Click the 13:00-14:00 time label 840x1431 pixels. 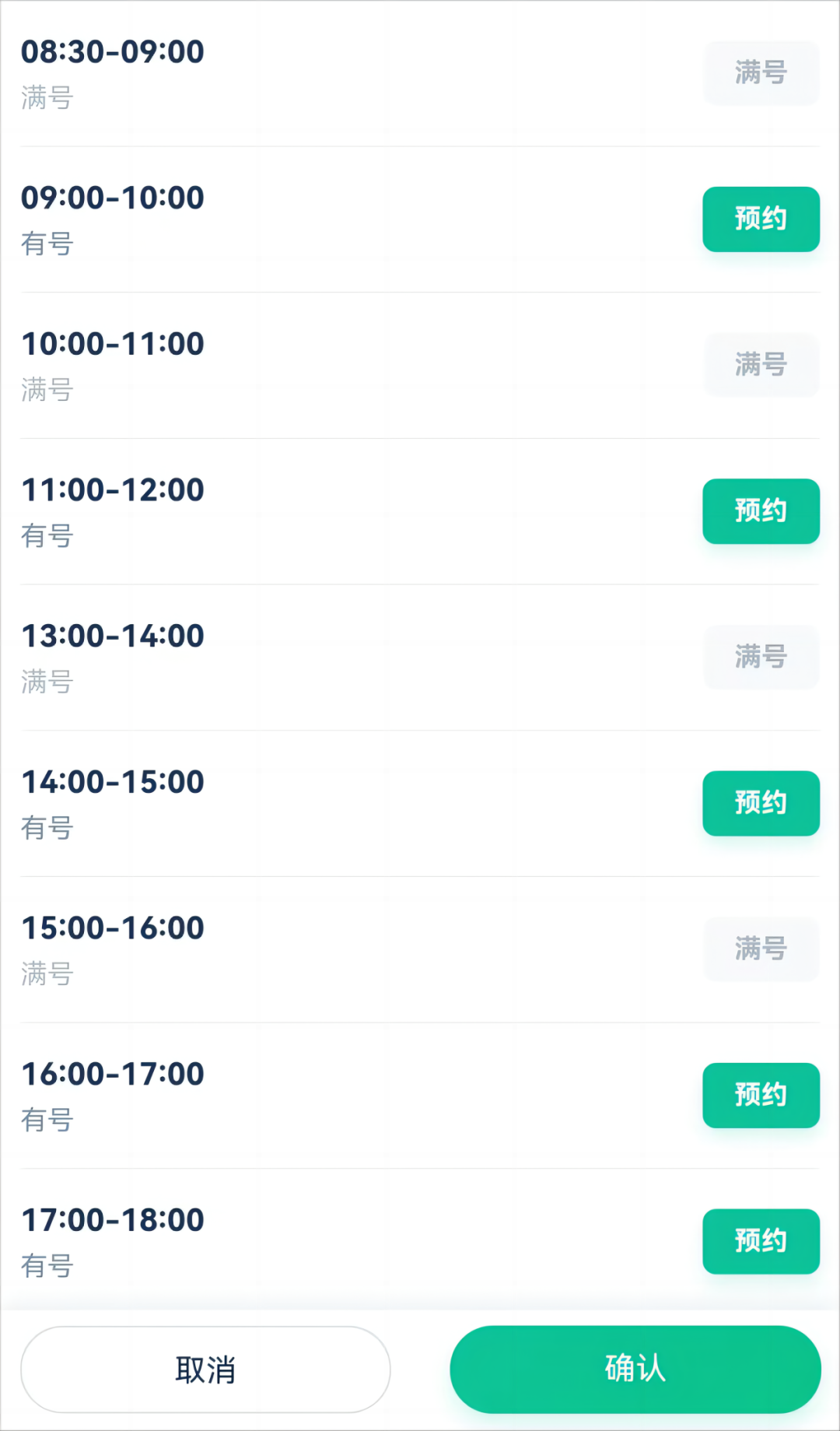(113, 636)
